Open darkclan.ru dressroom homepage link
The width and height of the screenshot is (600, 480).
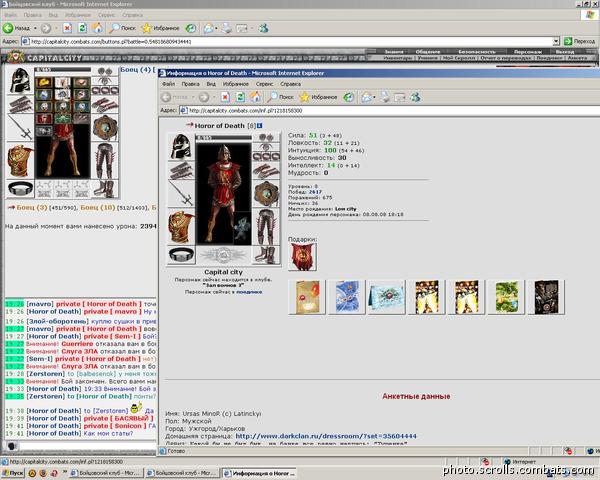click(x=326, y=436)
